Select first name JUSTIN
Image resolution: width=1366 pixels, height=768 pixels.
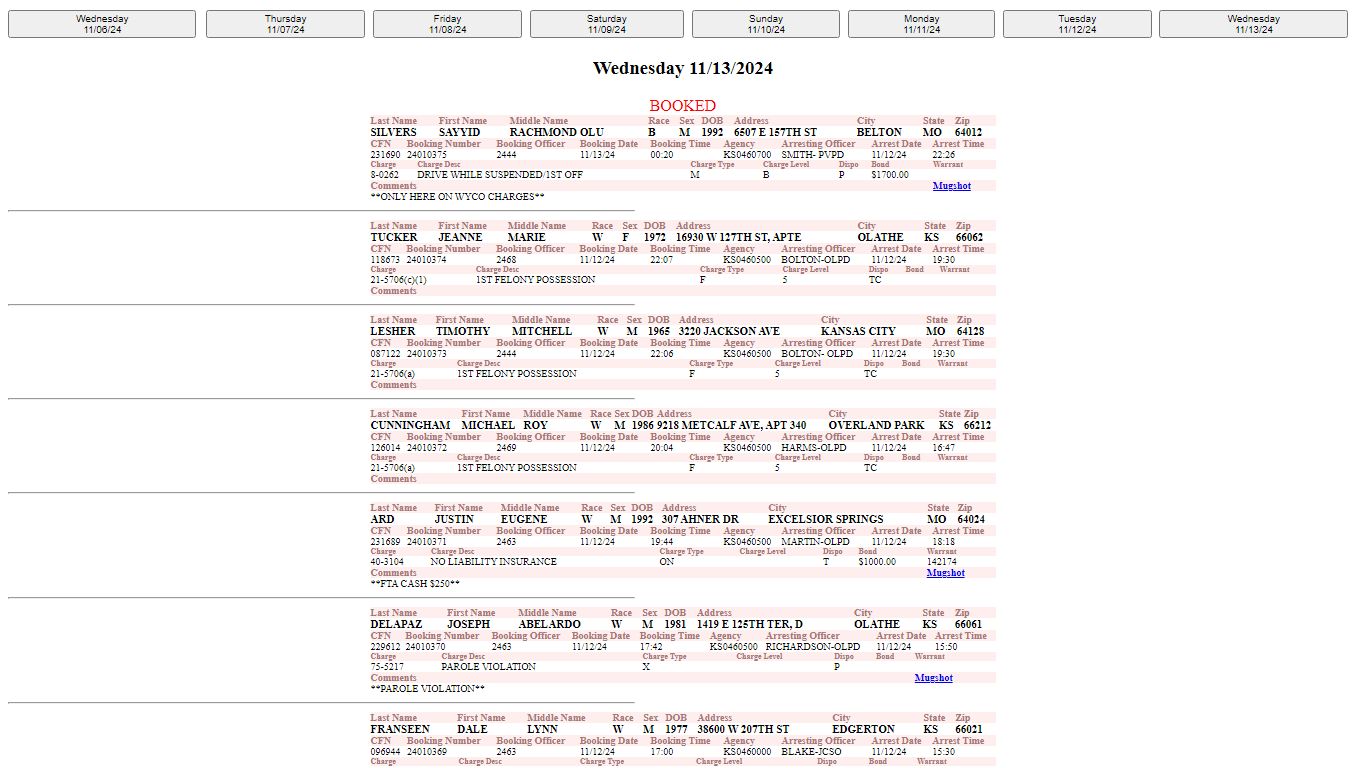pos(454,519)
